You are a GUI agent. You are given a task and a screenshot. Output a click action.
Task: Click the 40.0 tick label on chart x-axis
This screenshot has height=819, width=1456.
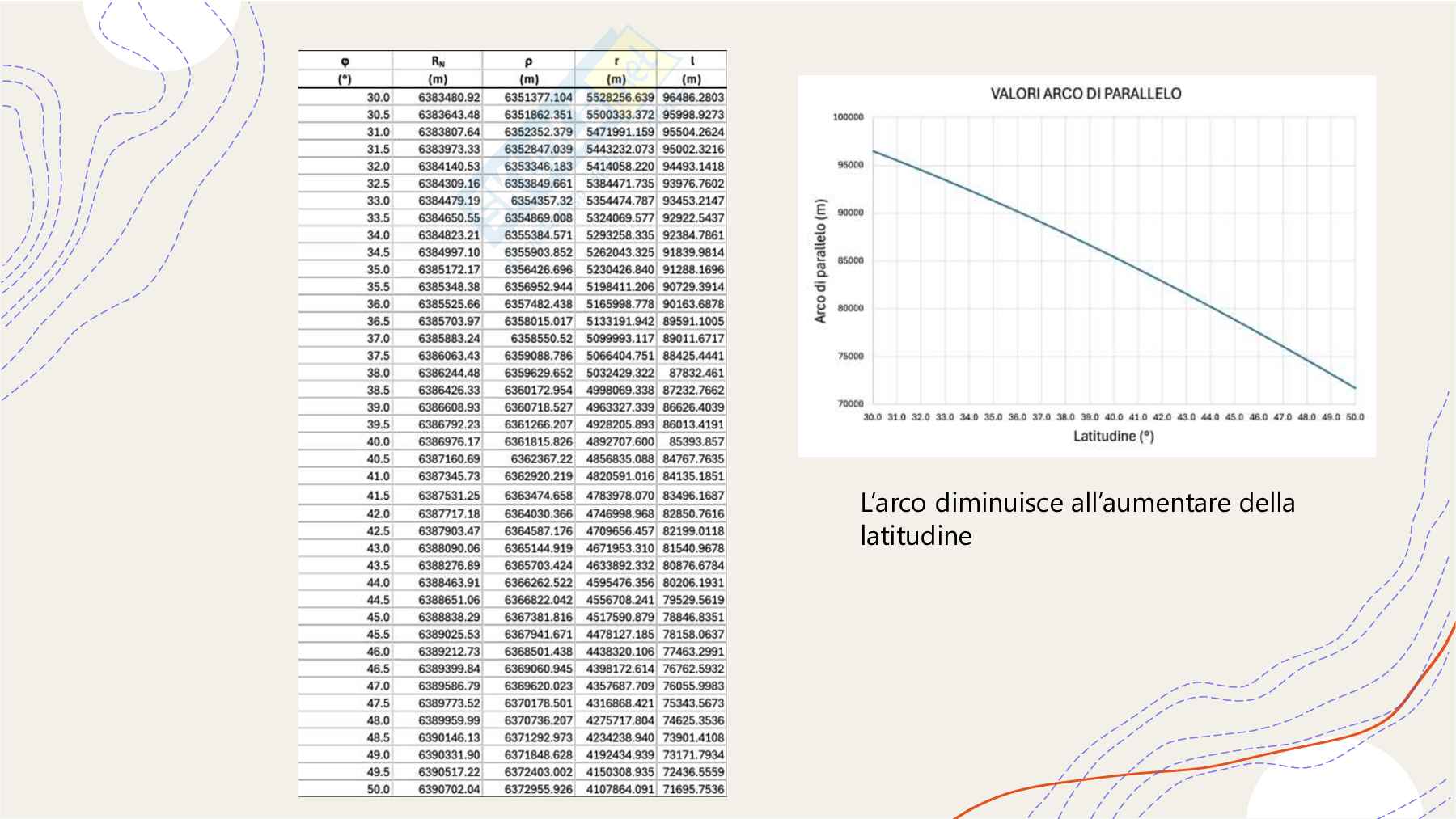1114,417
